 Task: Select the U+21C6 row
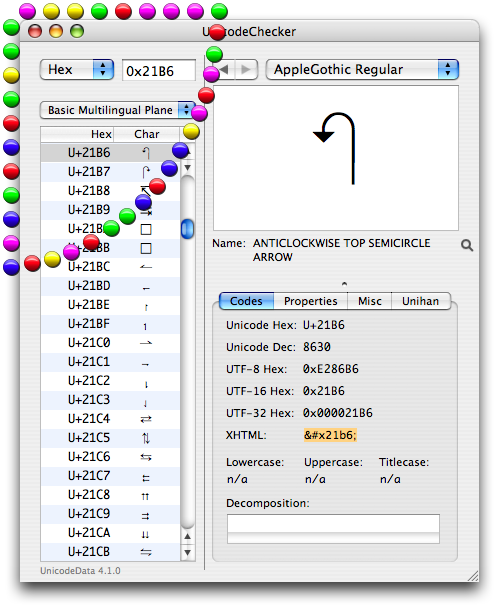pyautogui.click(x=110, y=457)
